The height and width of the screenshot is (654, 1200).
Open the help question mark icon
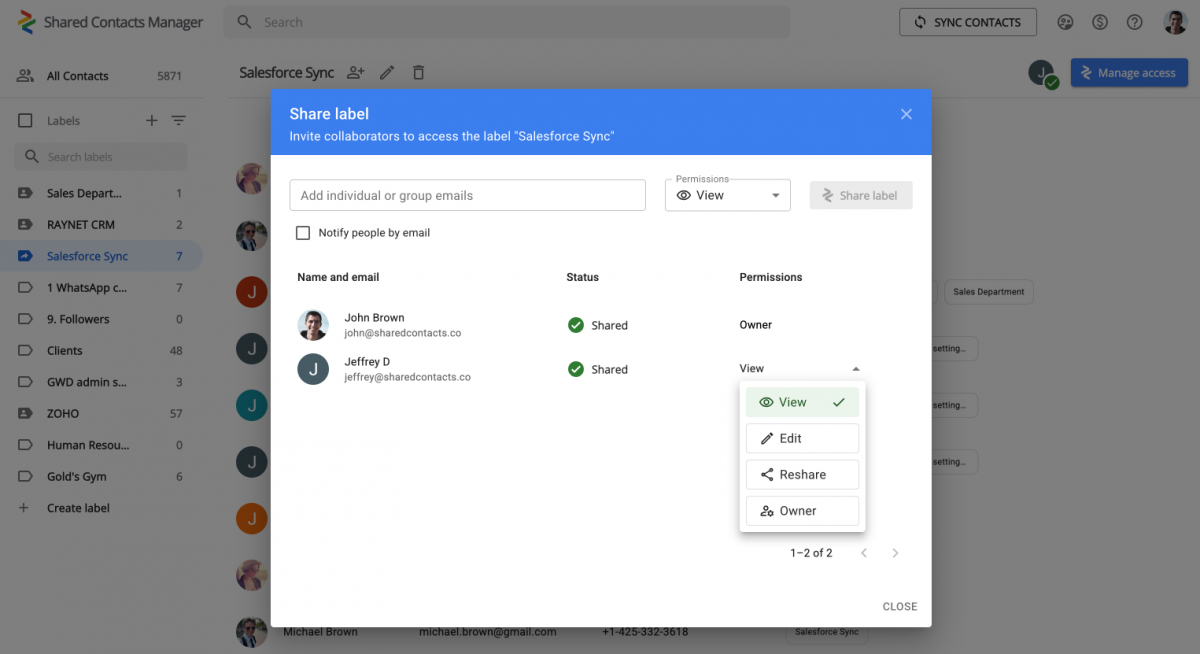pyautogui.click(x=1135, y=22)
